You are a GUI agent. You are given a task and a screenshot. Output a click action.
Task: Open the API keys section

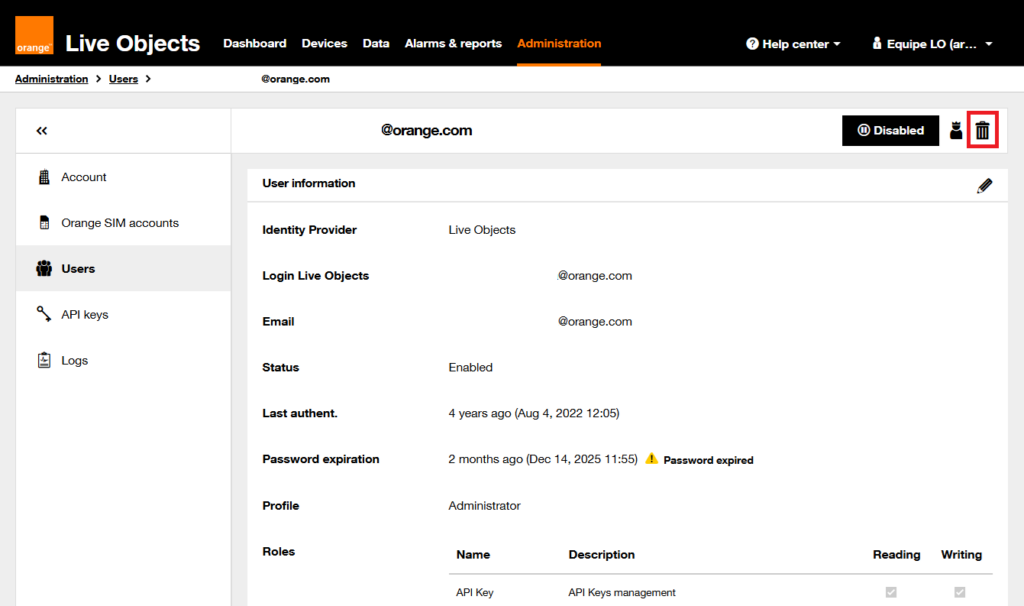point(84,314)
